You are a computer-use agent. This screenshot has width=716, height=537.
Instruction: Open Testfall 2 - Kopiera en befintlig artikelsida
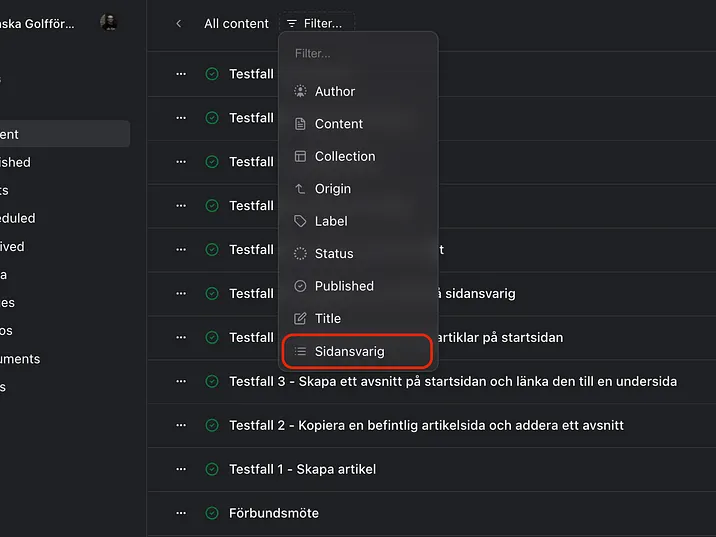coord(426,425)
